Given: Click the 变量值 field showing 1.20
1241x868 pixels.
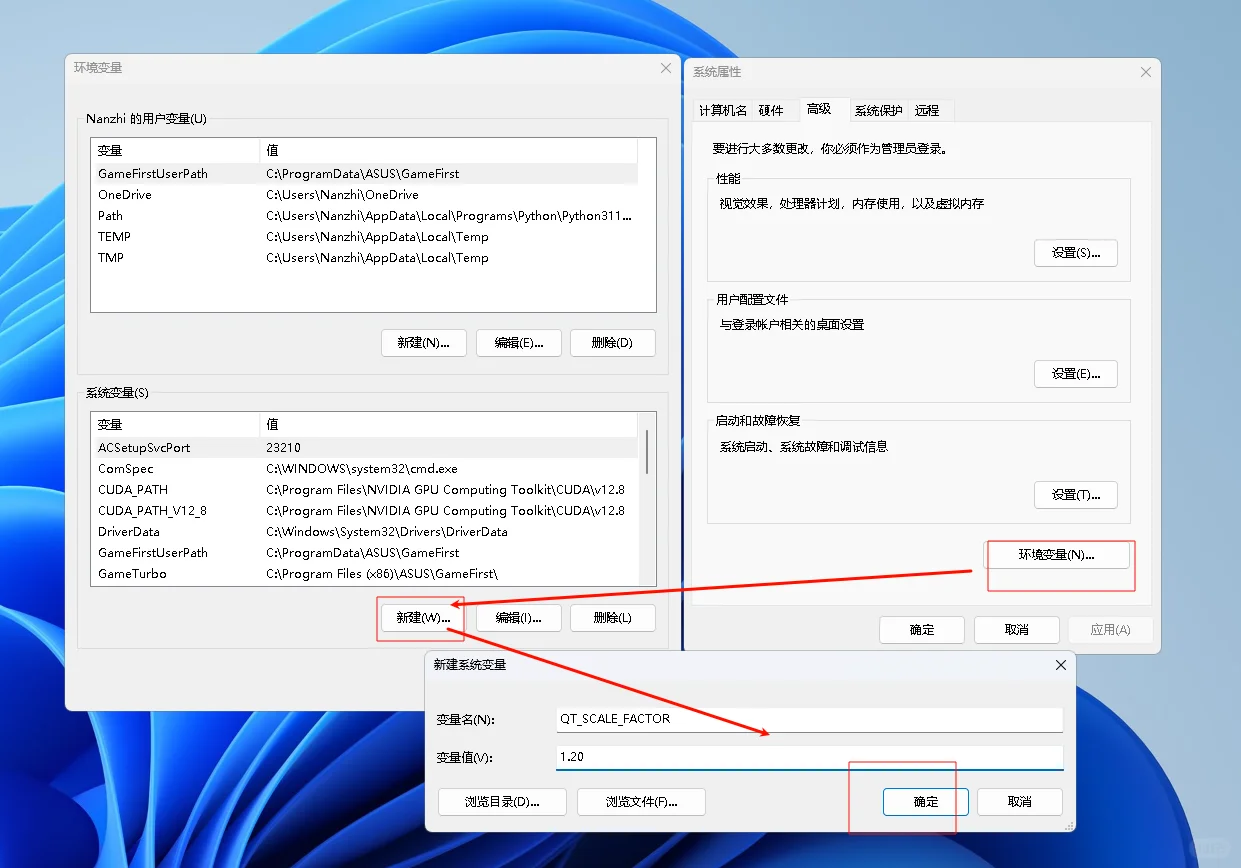Looking at the screenshot, I should [808, 757].
